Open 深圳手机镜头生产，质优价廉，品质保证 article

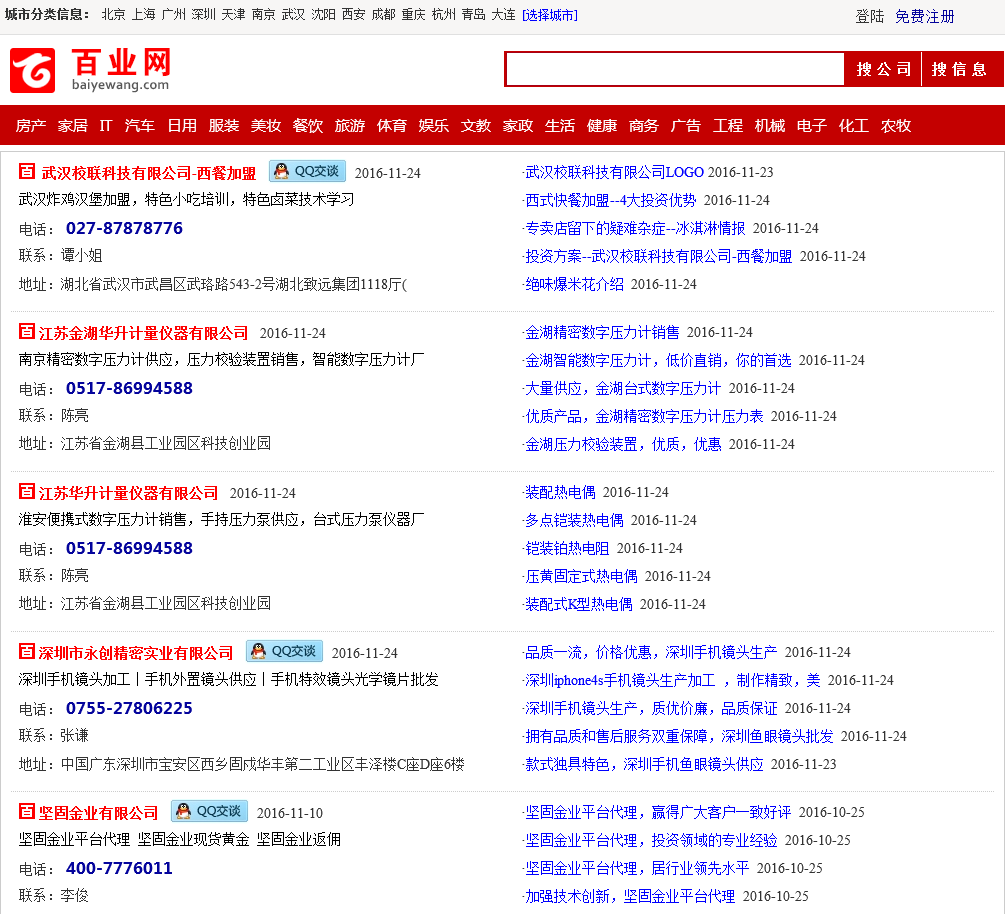[x=651, y=708]
